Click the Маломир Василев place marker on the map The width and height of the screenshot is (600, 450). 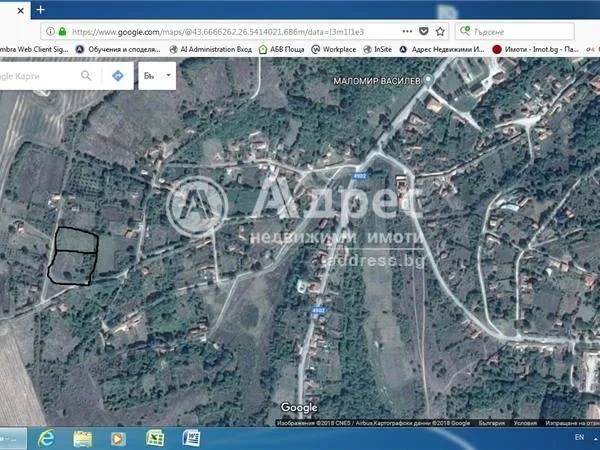click(428, 78)
